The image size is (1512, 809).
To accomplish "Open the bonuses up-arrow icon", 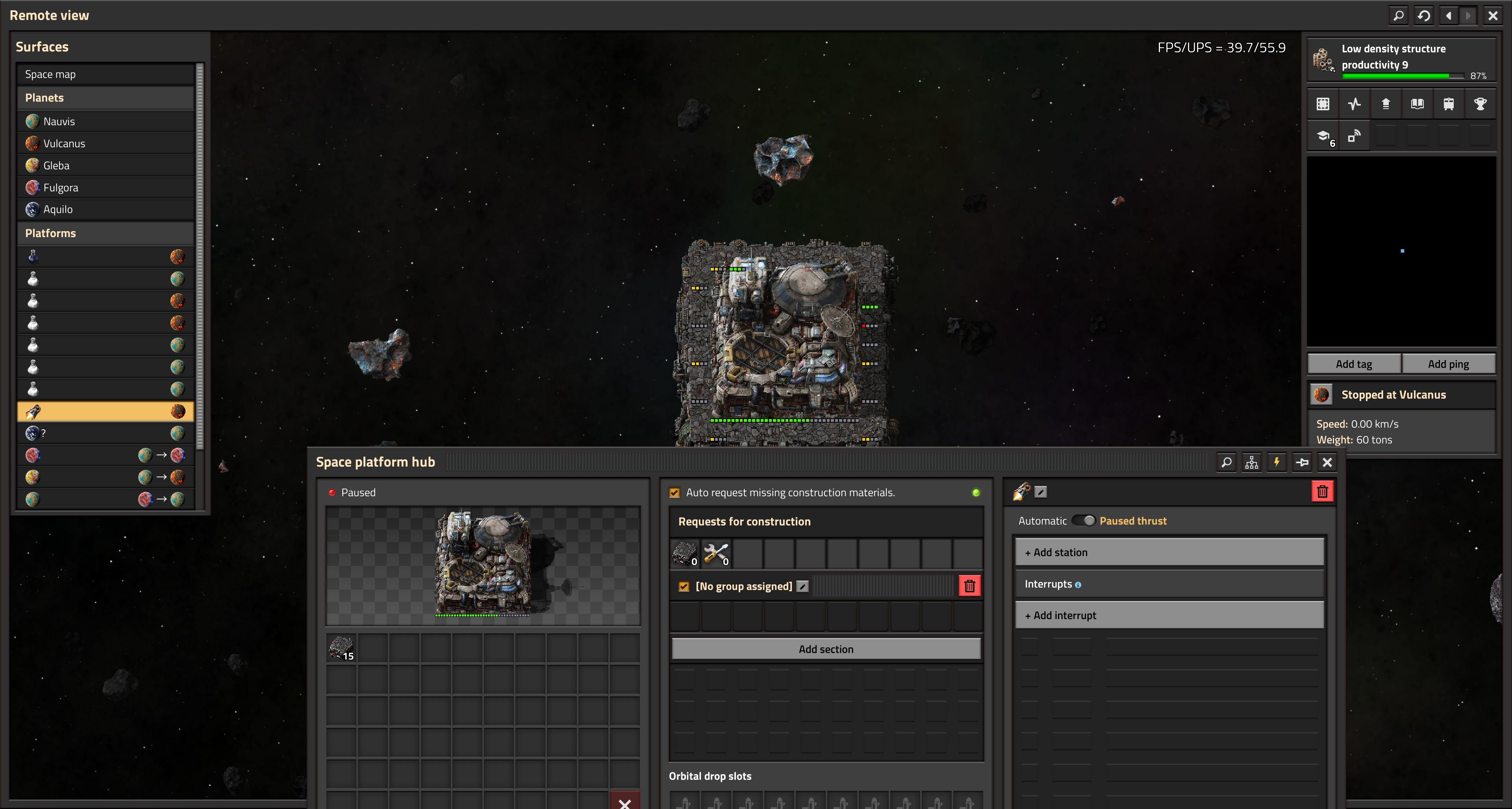I will point(1386,104).
